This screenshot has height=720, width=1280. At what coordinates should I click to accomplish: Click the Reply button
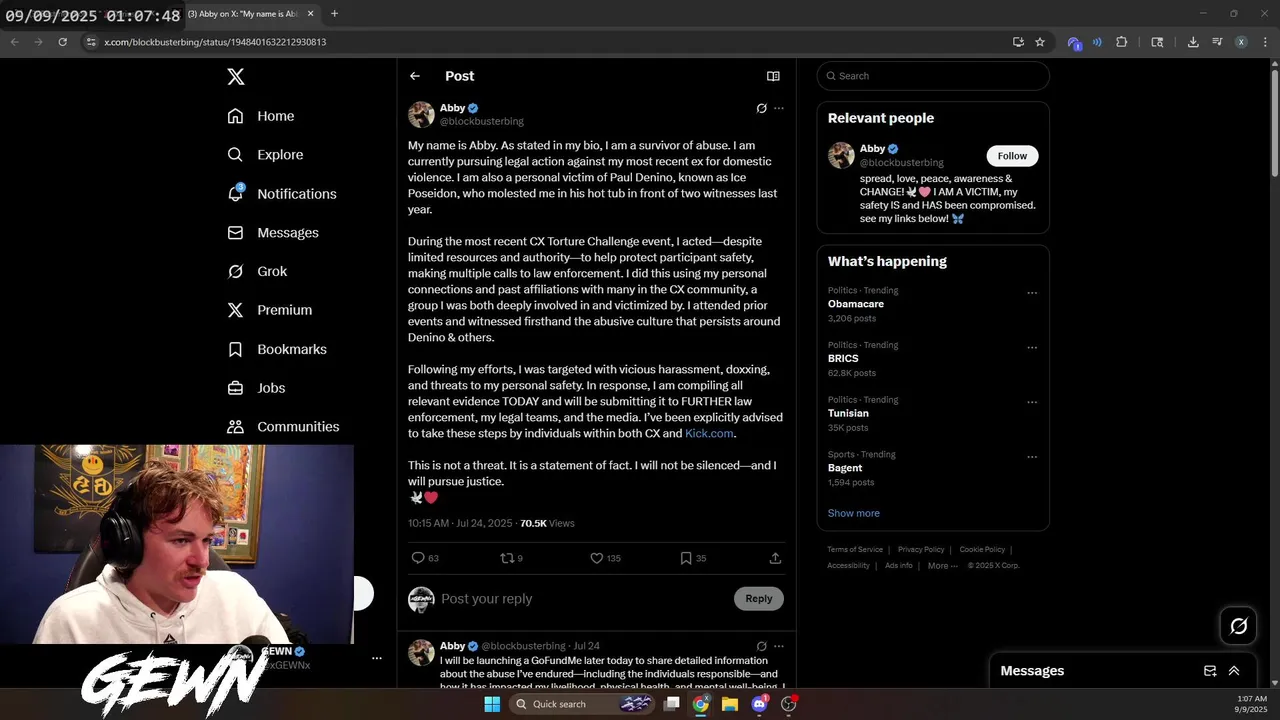click(759, 599)
